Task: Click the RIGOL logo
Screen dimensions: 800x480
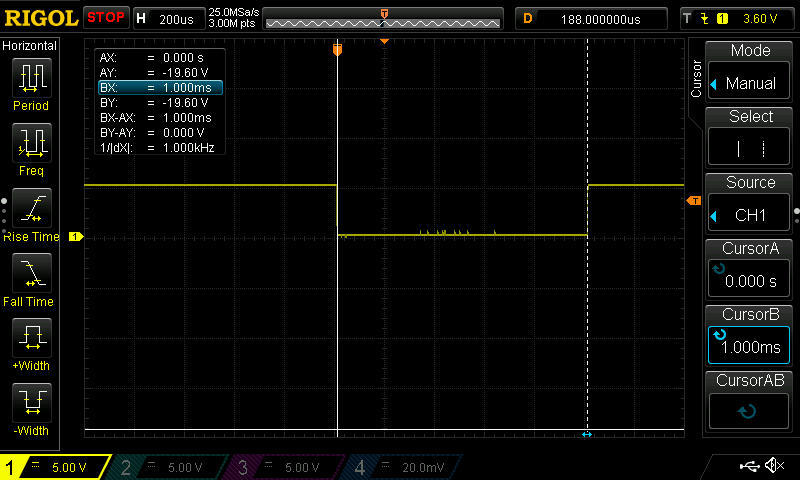Action: click(41, 18)
